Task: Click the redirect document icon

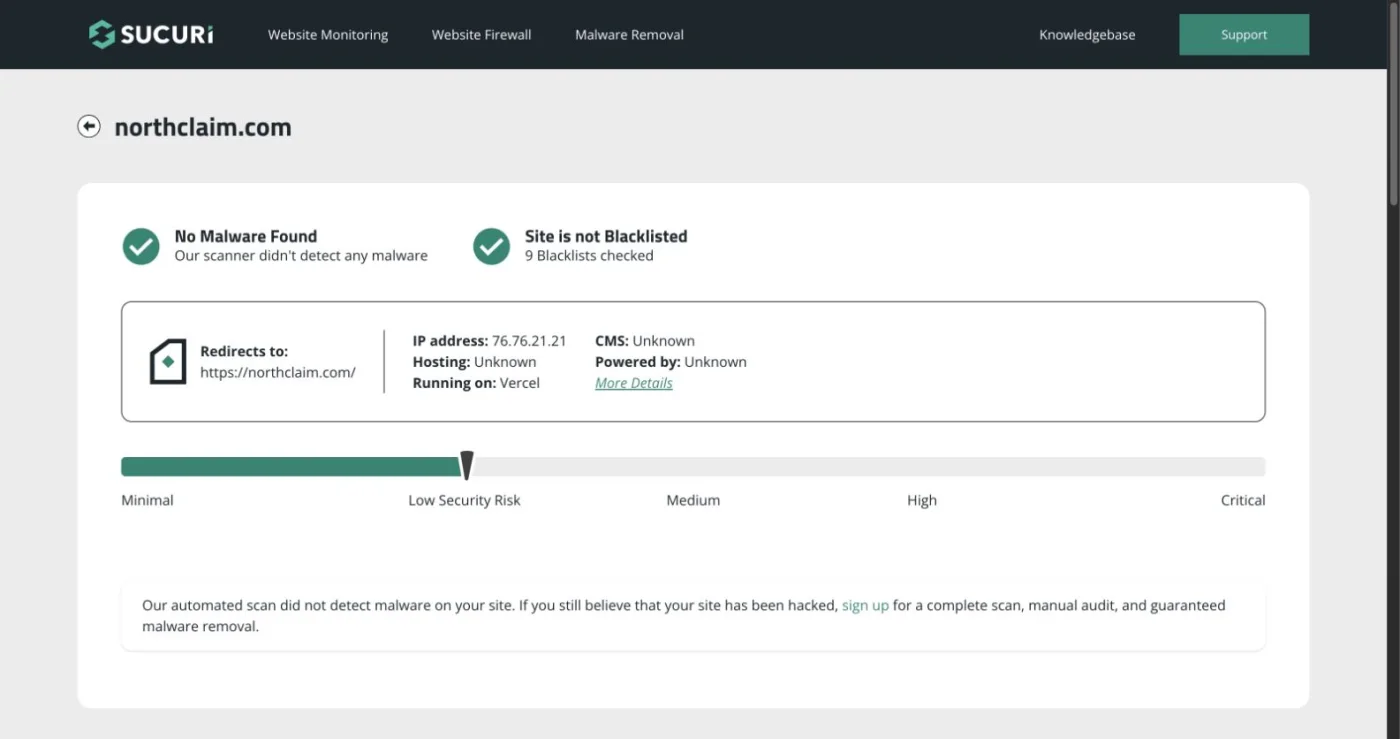Action: coord(168,361)
